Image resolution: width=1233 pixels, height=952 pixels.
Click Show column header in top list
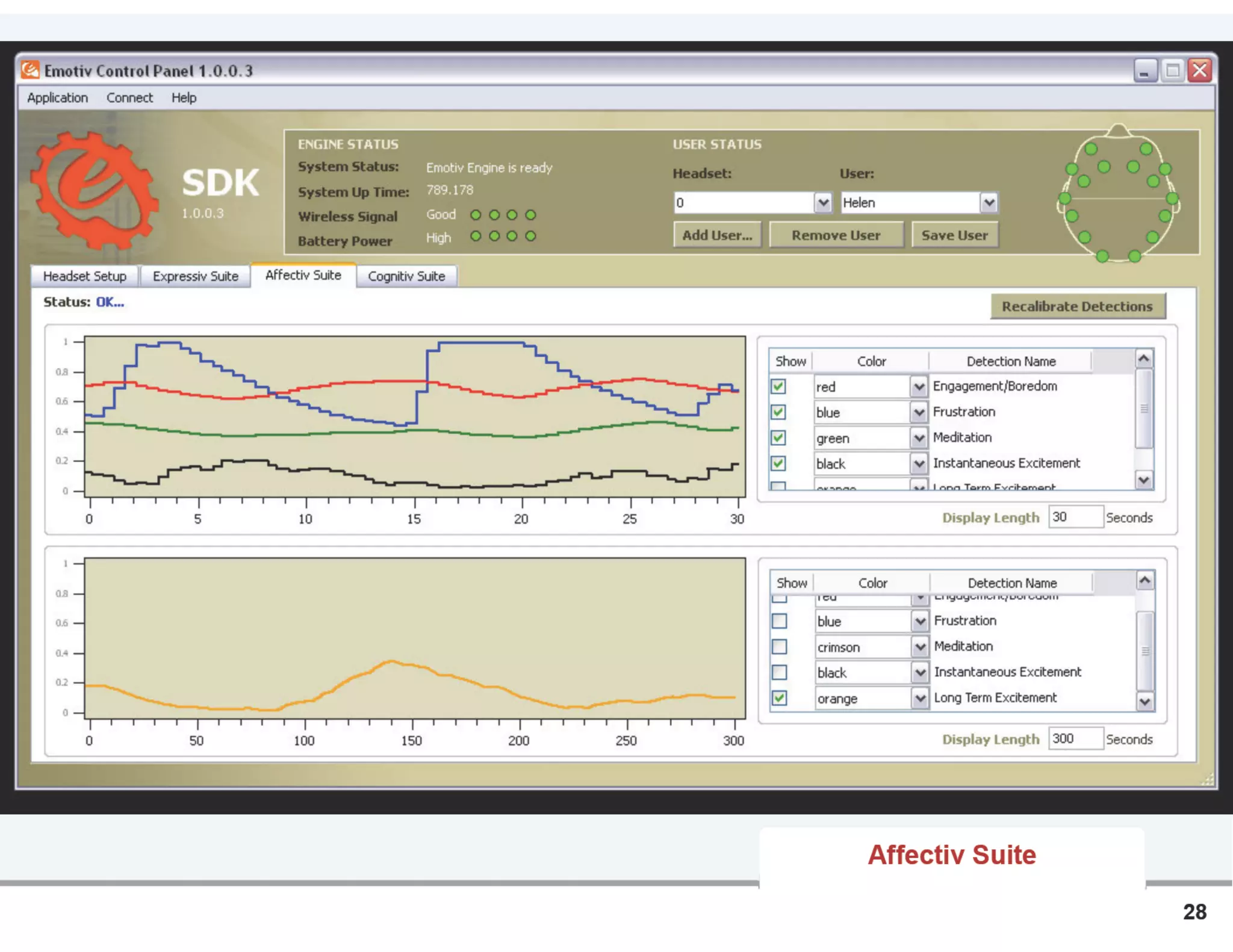[790, 361]
